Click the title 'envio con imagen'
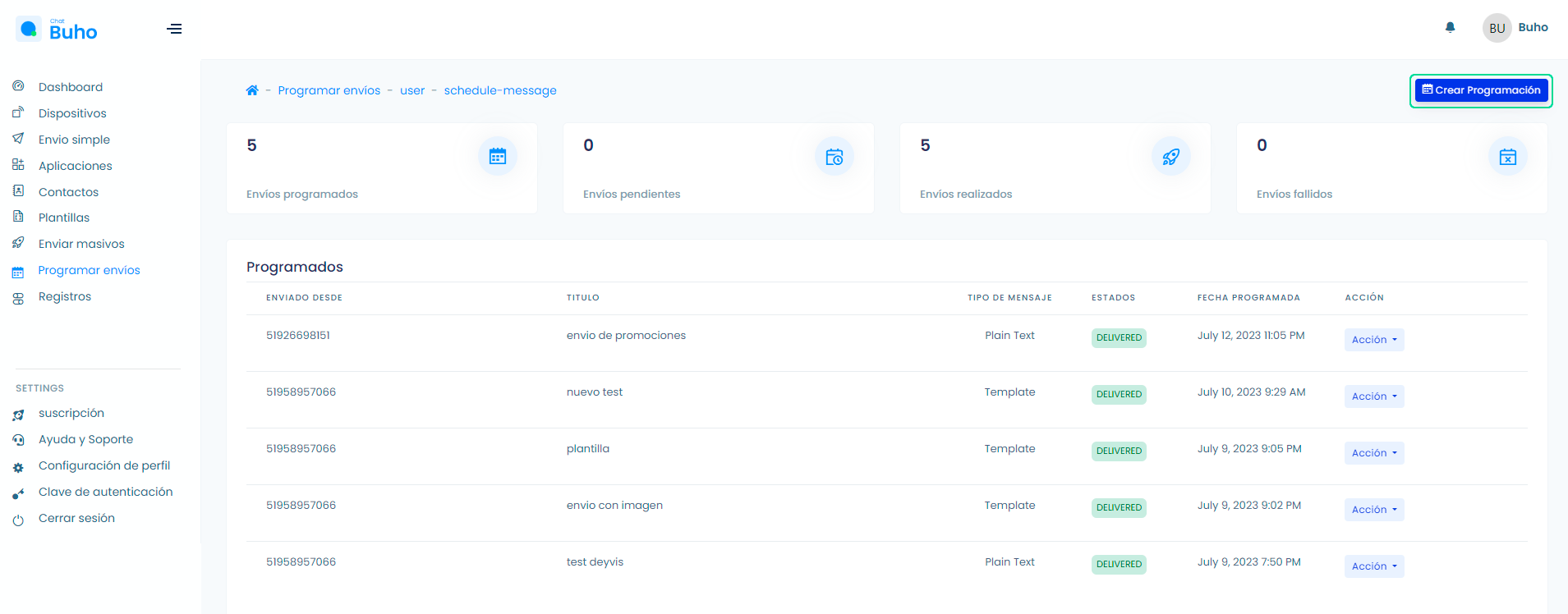The width and height of the screenshot is (1568, 614). pos(614,505)
